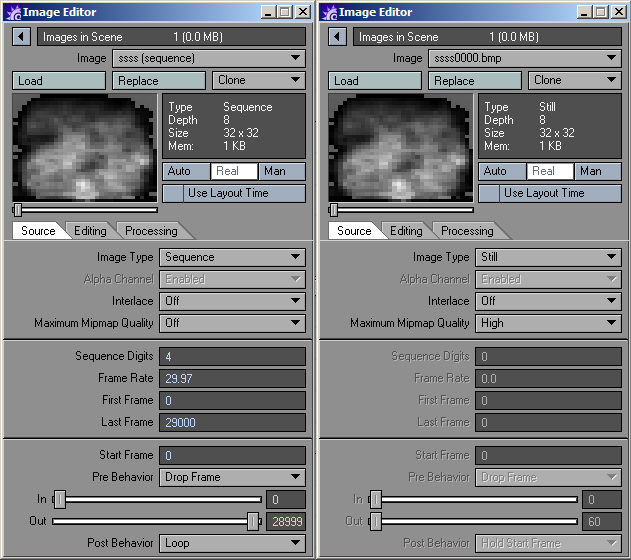Minimize the right Image Editor window

coord(584,12)
